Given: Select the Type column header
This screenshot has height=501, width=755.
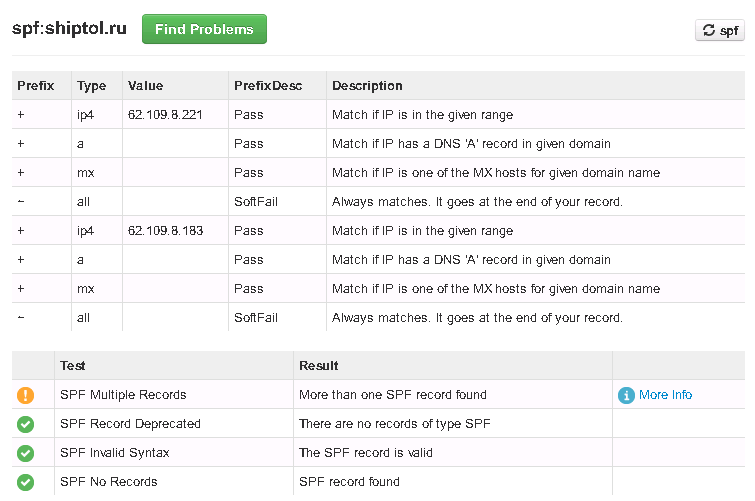Looking at the screenshot, I should point(91,86).
